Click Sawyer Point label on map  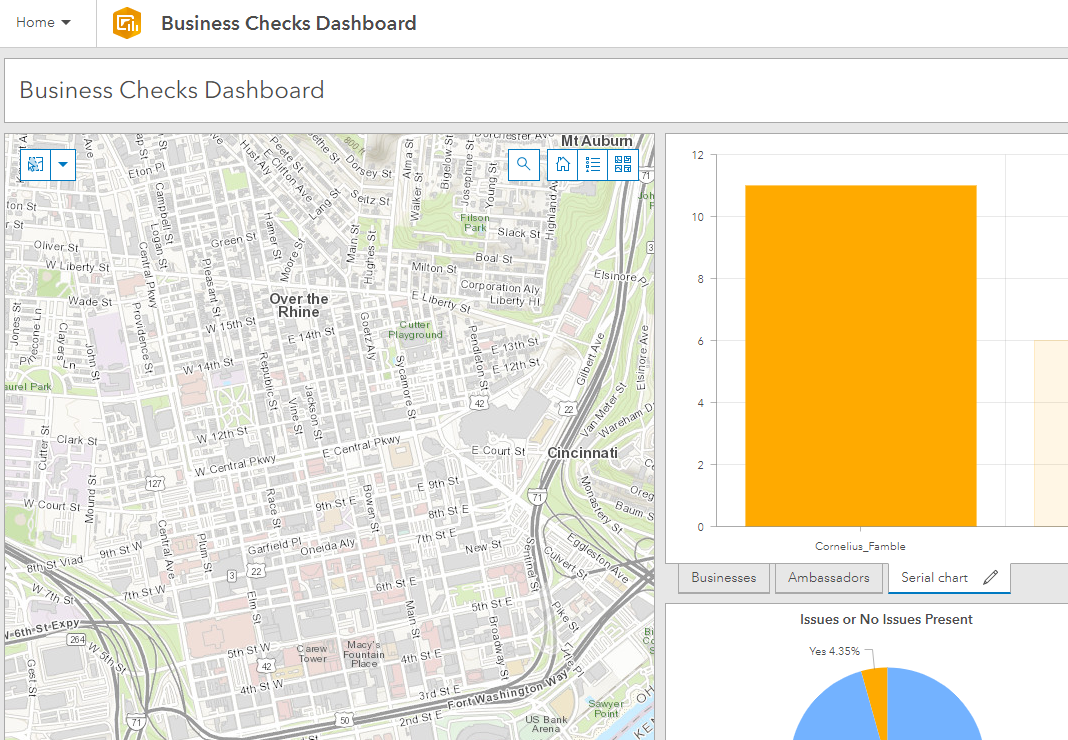606,709
